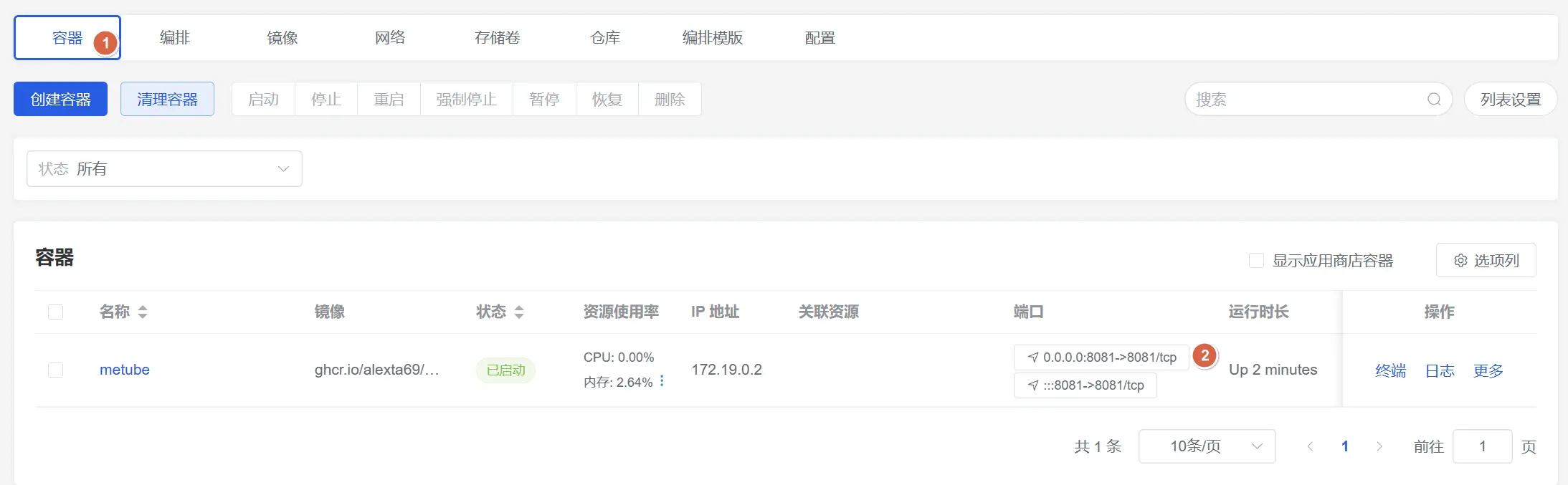Open the 状态 所有 filter dropdown

(164, 169)
